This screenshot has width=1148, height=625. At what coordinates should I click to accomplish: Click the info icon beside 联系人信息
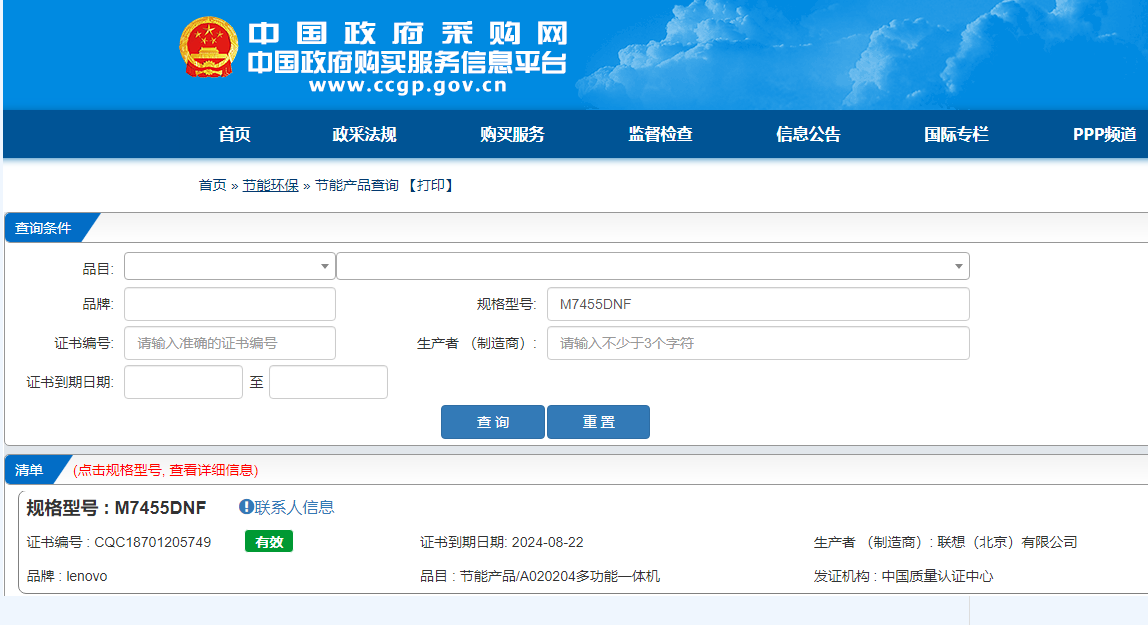(246, 506)
